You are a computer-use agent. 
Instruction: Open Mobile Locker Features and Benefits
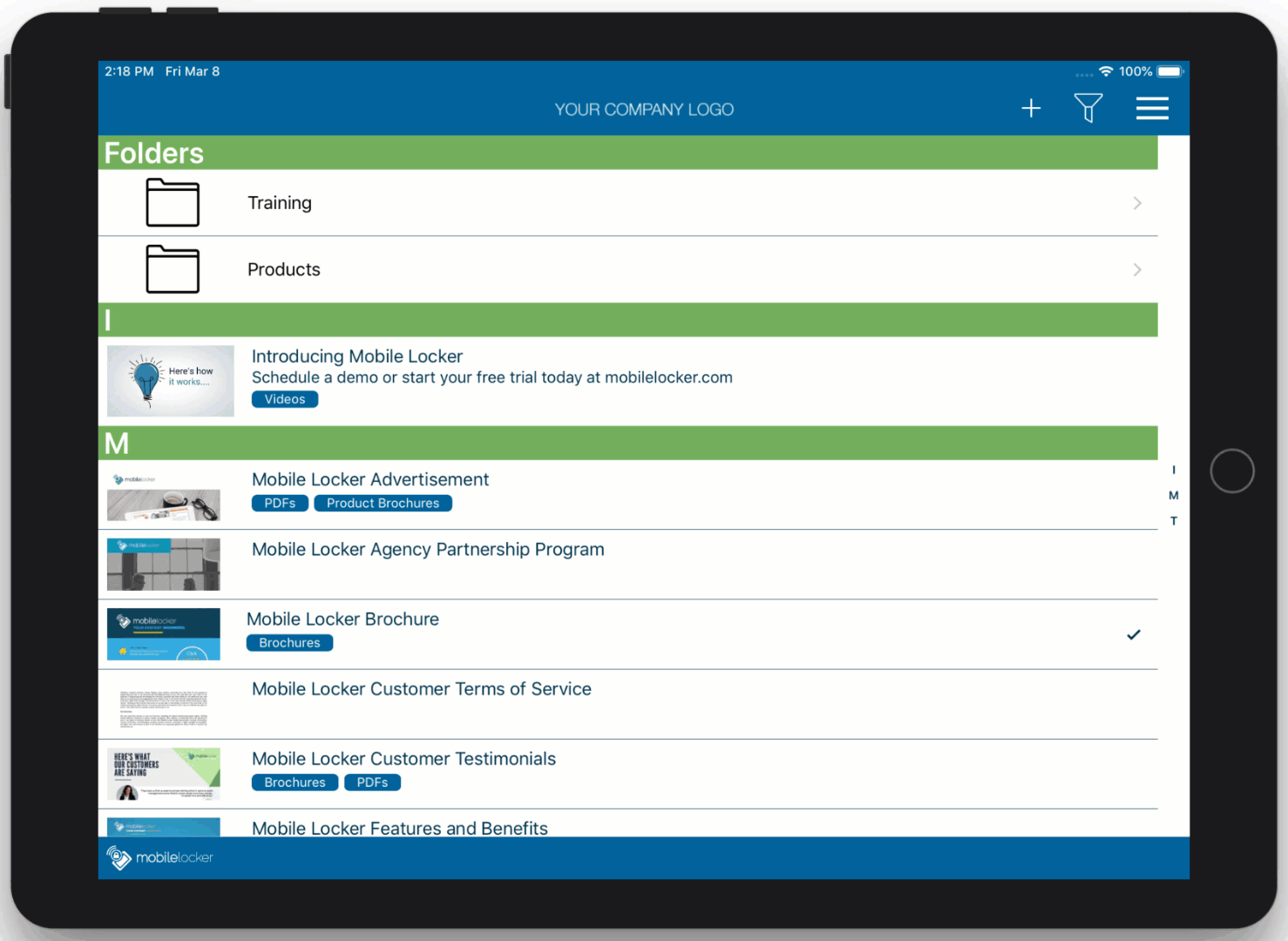[400, 828]
